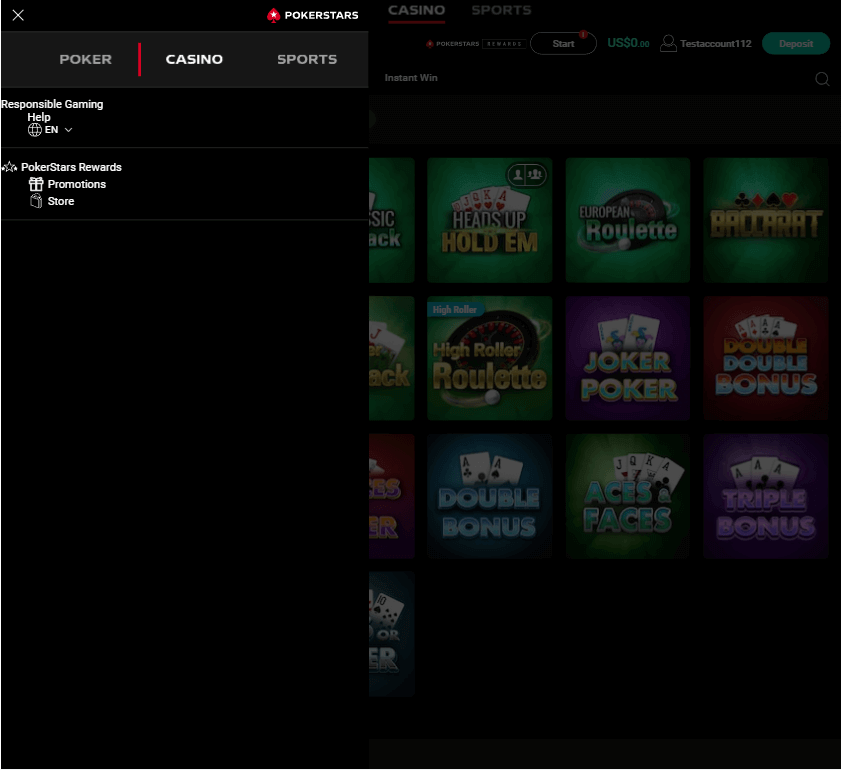Expand the EN language dropdown chevron
This screenshot has width=841, height=770.
pos(68,130)
